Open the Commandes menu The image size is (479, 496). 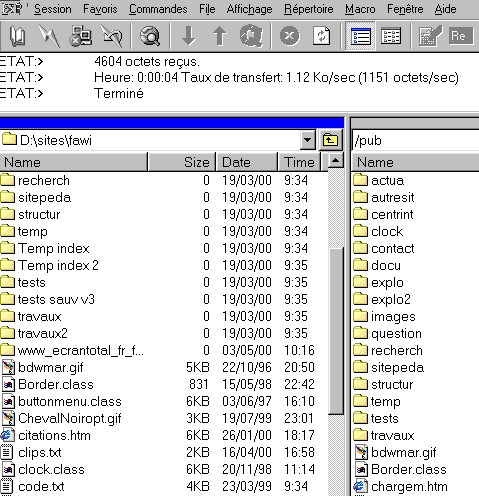coord(158,9)
